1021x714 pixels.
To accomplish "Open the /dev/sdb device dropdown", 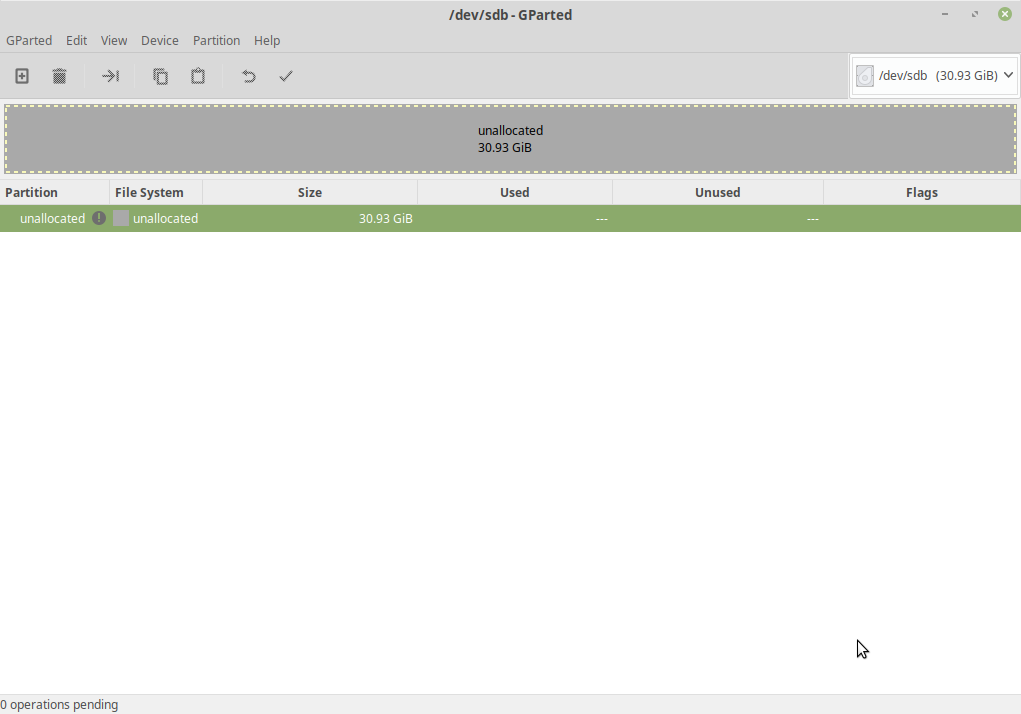I will tap(934, 76).
